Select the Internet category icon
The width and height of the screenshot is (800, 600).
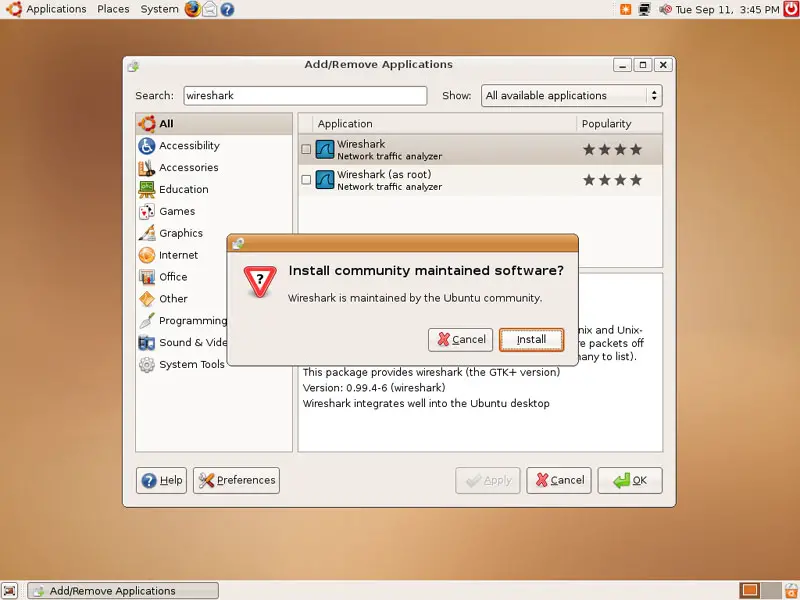(x=147, y=255)
